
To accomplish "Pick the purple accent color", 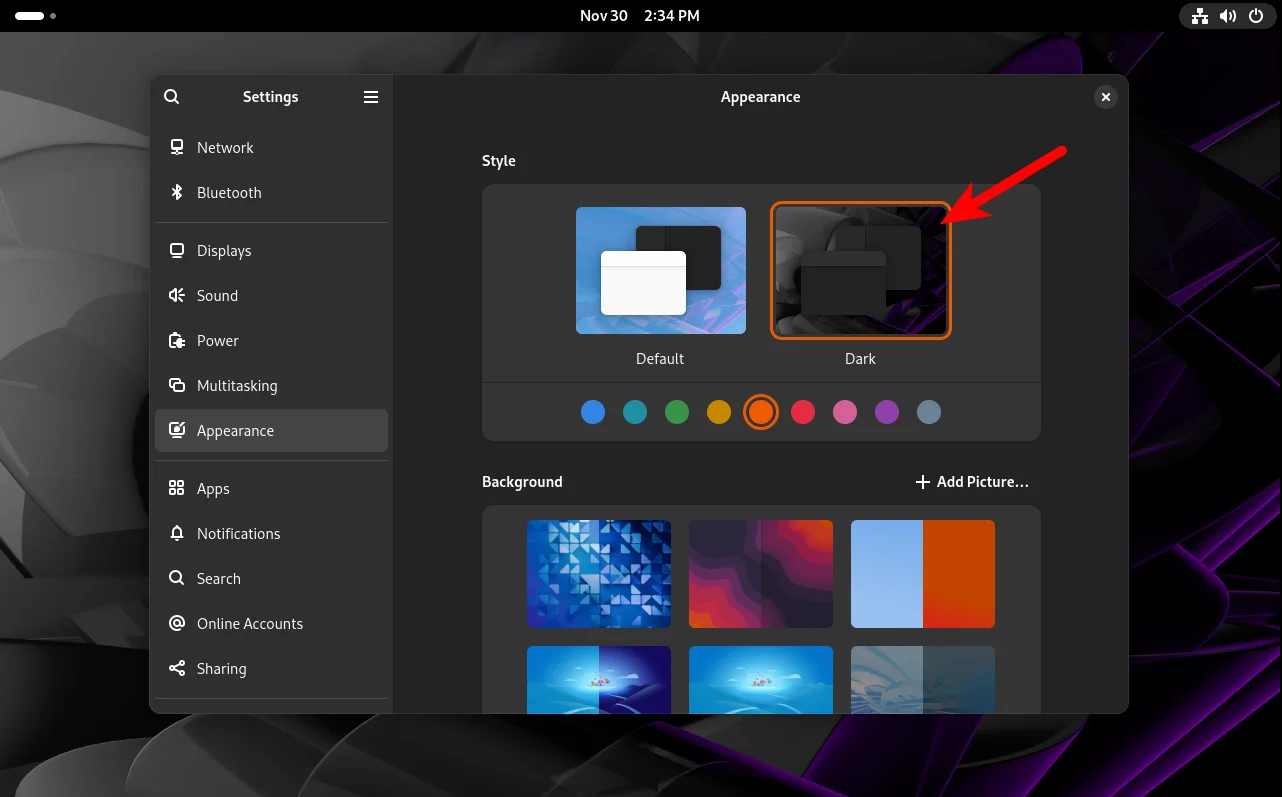I will (x=887, y=412).
